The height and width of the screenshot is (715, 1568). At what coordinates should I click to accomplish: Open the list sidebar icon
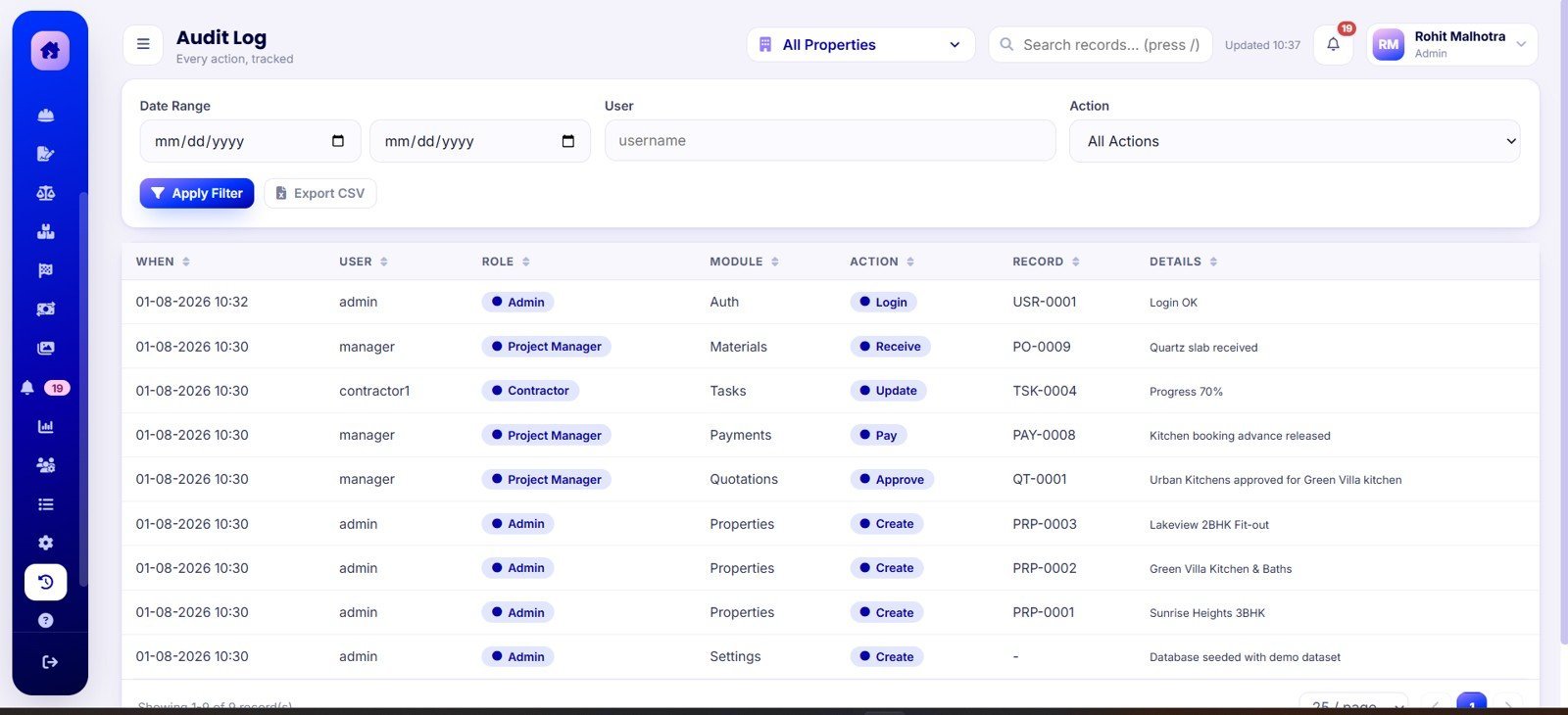pos(45,504)
